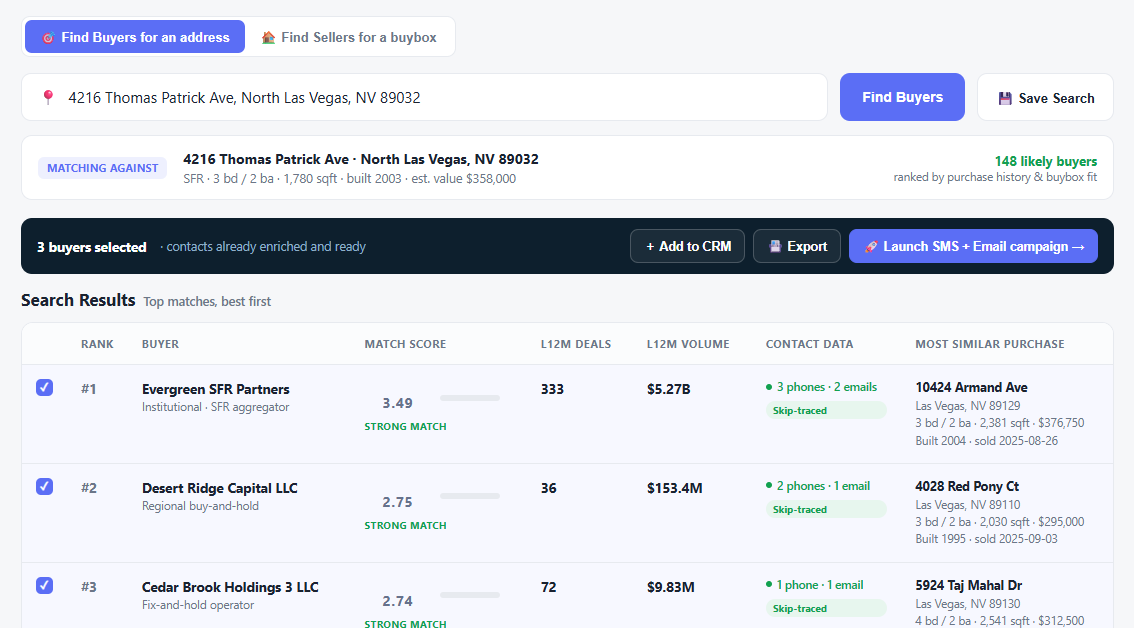Click the RANK column header

pos(97,344)
